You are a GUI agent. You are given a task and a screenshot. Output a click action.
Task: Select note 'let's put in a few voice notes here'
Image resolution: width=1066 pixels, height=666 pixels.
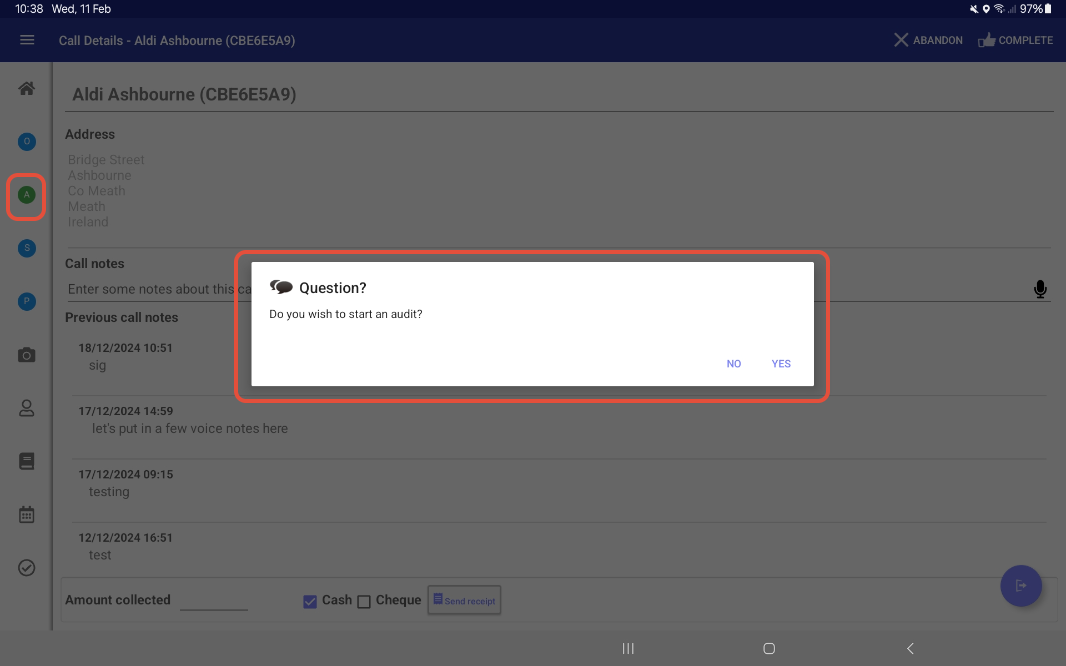(x=559, y=420)
